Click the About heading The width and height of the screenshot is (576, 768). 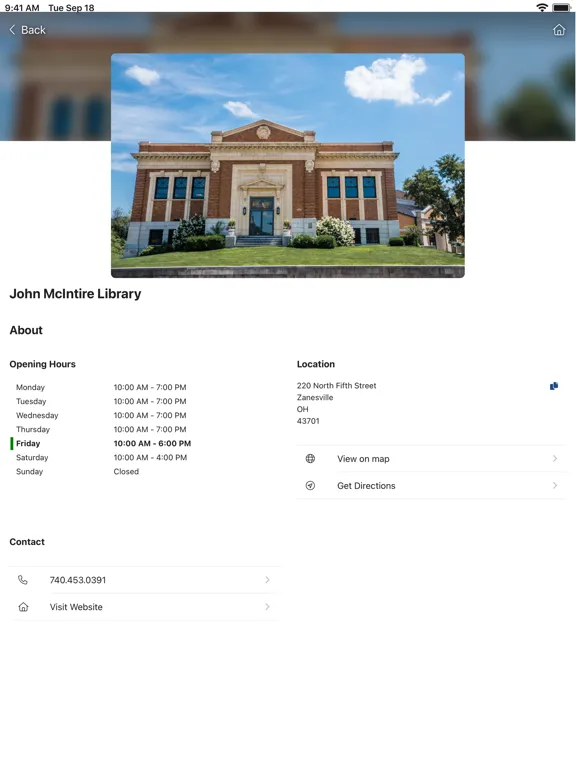point(26,330)
